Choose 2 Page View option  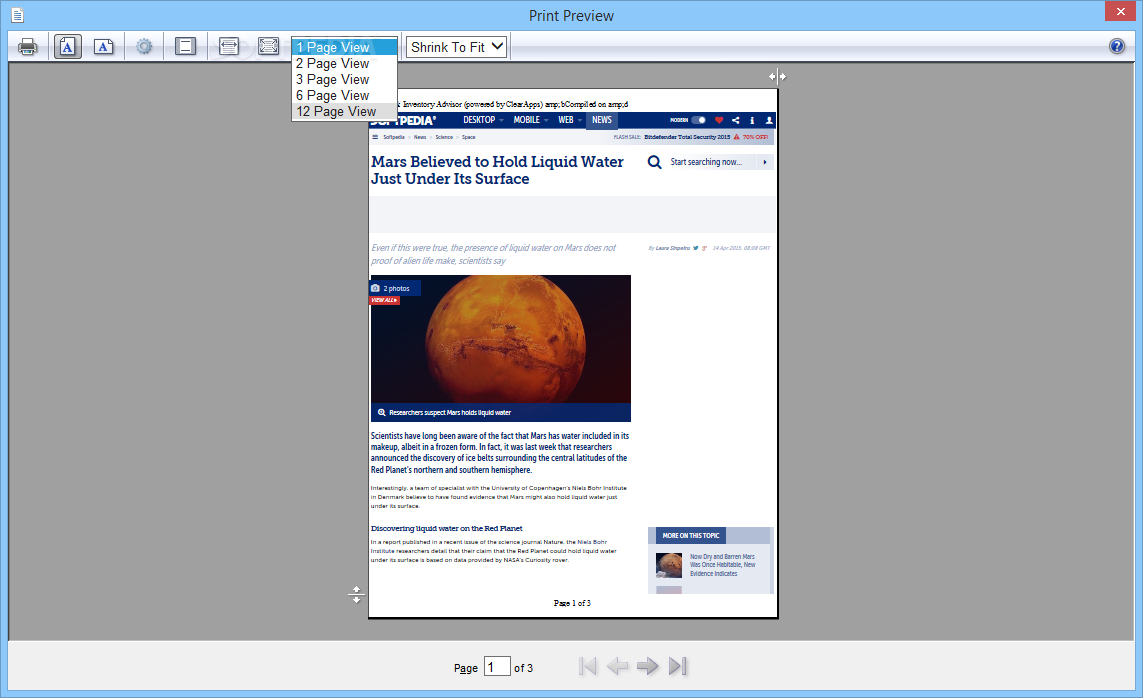point(344,63)
